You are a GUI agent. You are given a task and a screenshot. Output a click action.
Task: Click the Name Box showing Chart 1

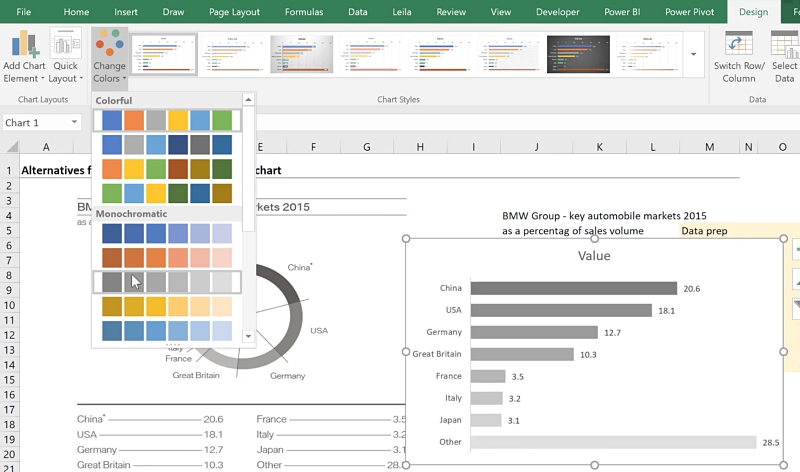click(35, 123)
